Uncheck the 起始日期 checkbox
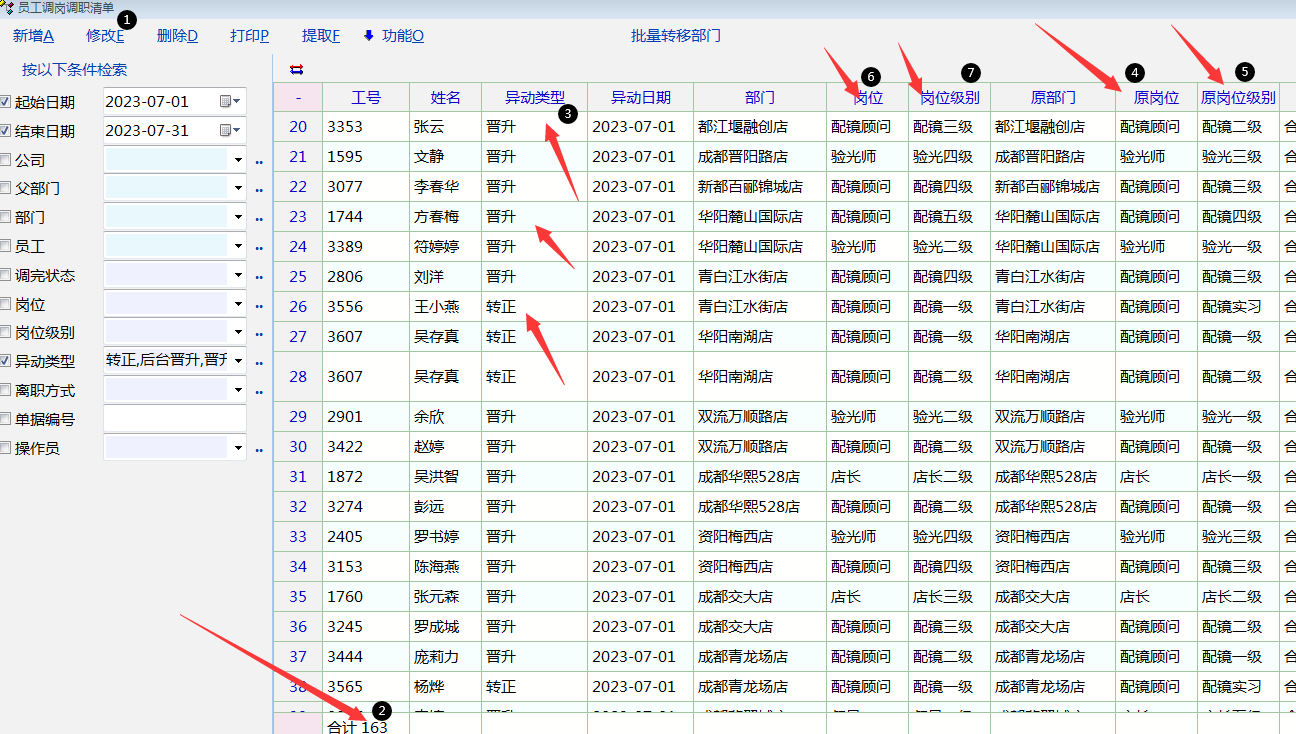This screenshot has height=734, width=1296. 6,102
